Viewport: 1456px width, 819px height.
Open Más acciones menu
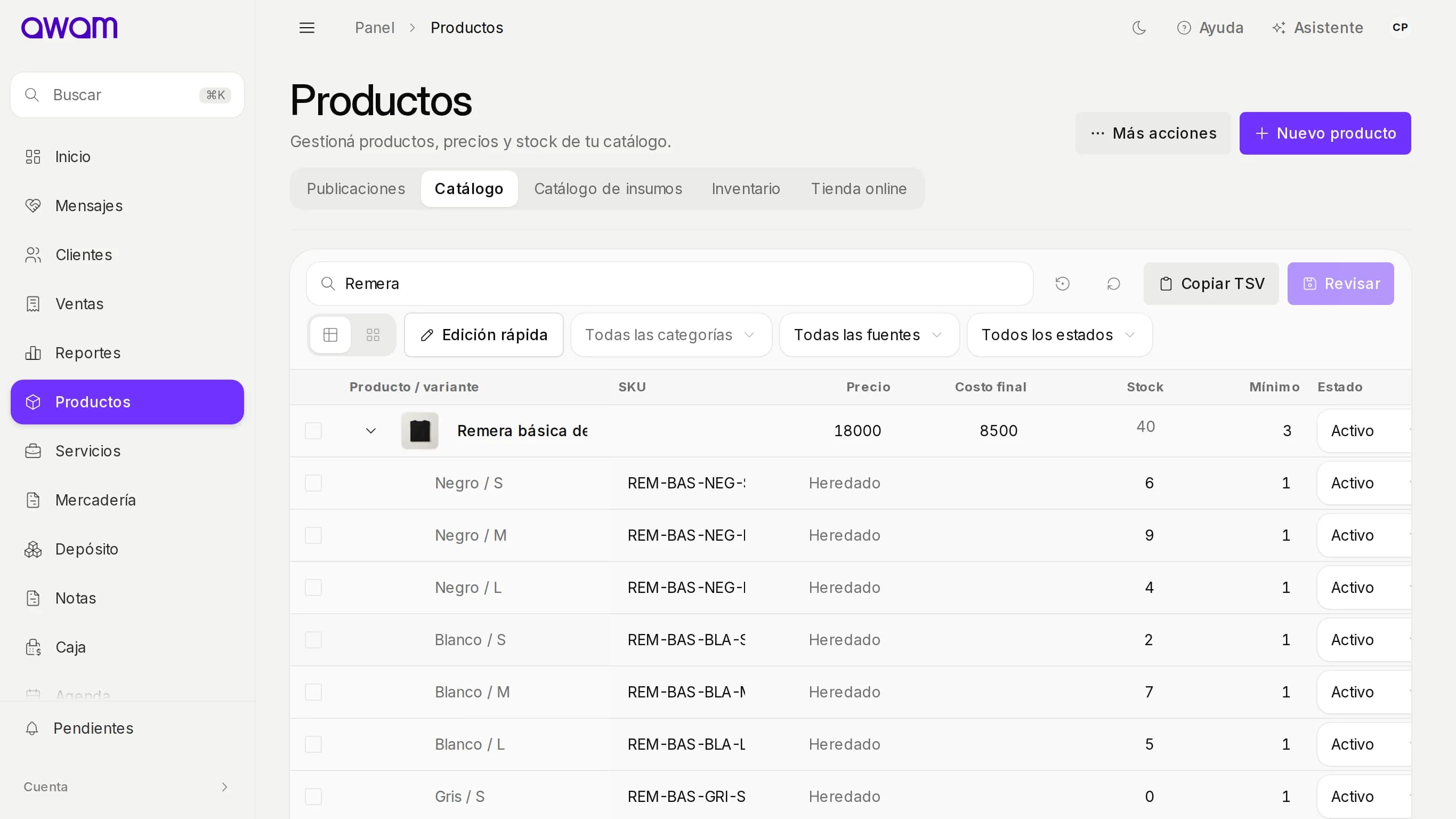pyautogui.click(x=1153, y=133)
